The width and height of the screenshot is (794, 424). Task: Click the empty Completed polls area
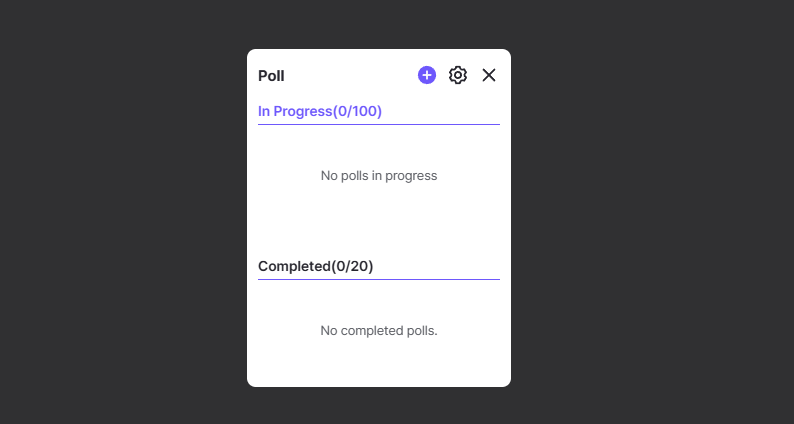click(379, 355)
